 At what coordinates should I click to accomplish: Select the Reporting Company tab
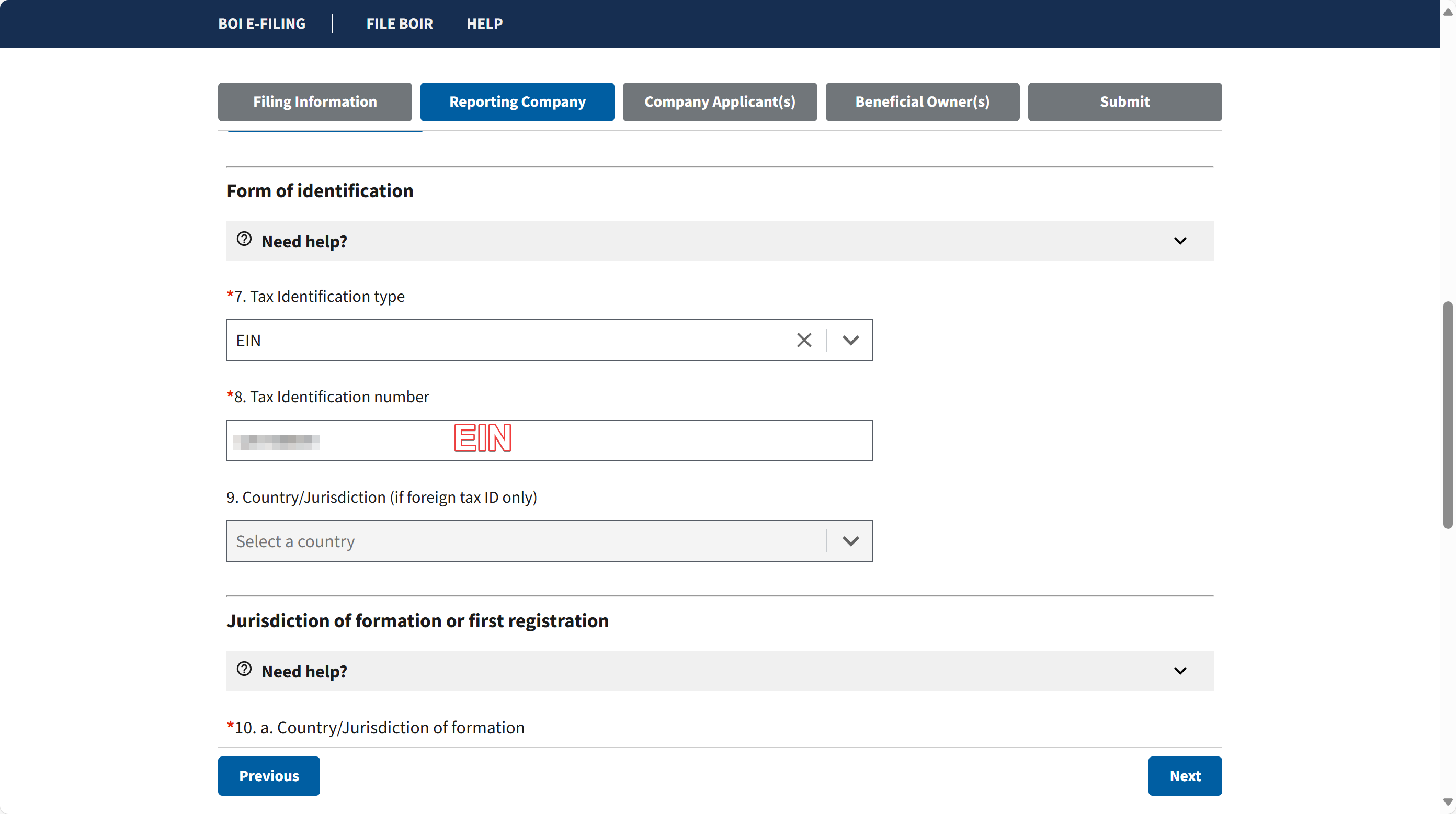(x=517, y=101)
